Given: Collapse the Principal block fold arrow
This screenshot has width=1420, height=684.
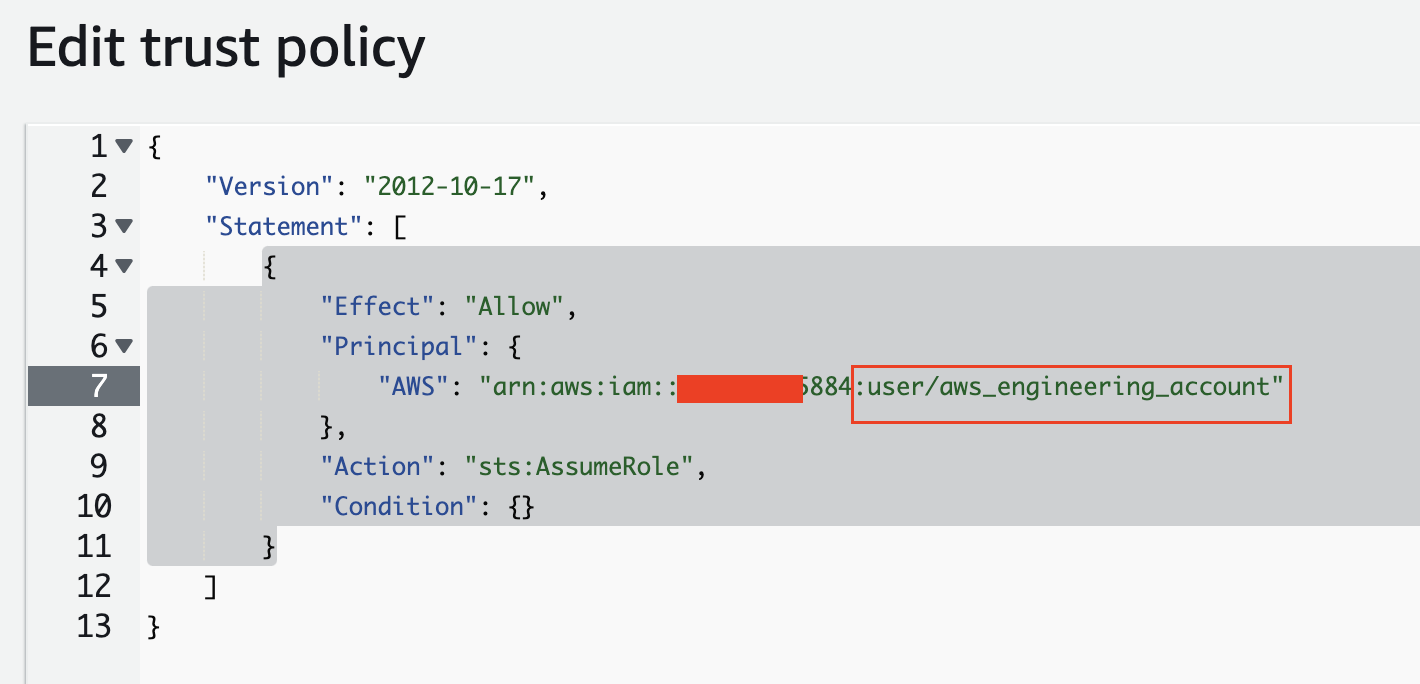Looking at the screenshot, I should tap(124, 346).
